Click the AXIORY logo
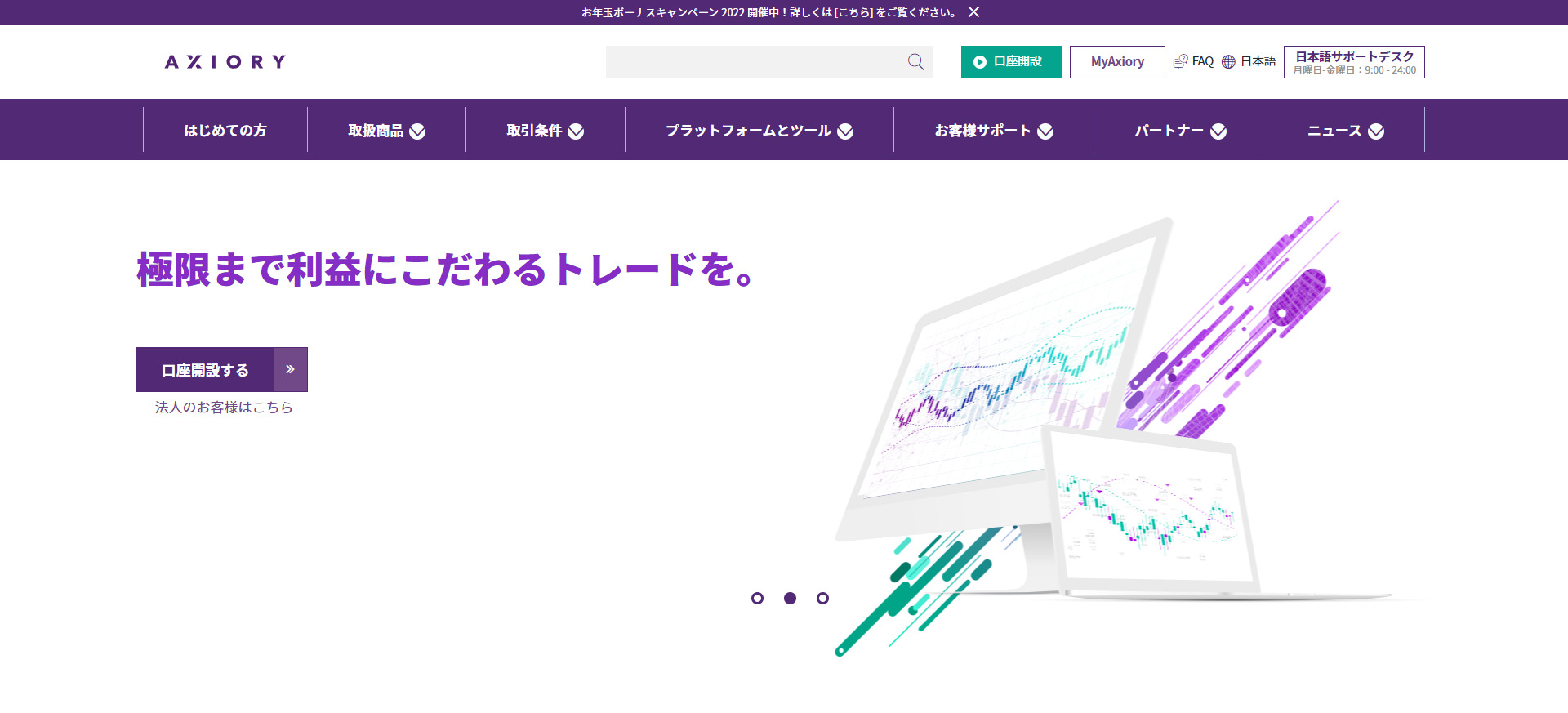1568x713 pixels. 225,62
